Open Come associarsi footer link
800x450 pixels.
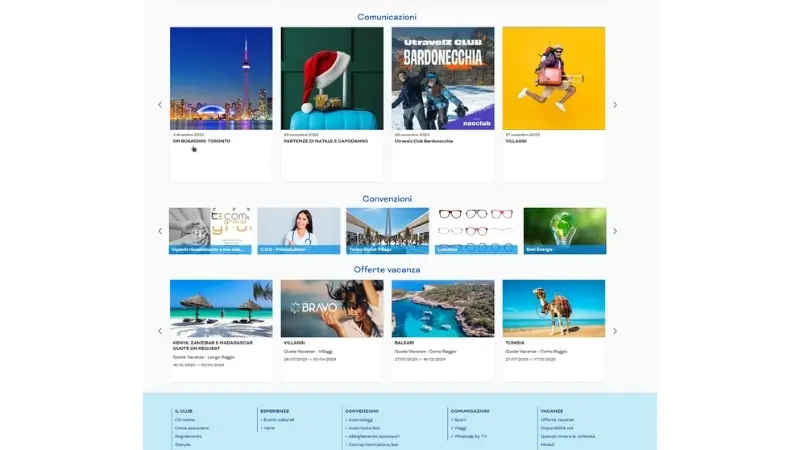(192, 428)
